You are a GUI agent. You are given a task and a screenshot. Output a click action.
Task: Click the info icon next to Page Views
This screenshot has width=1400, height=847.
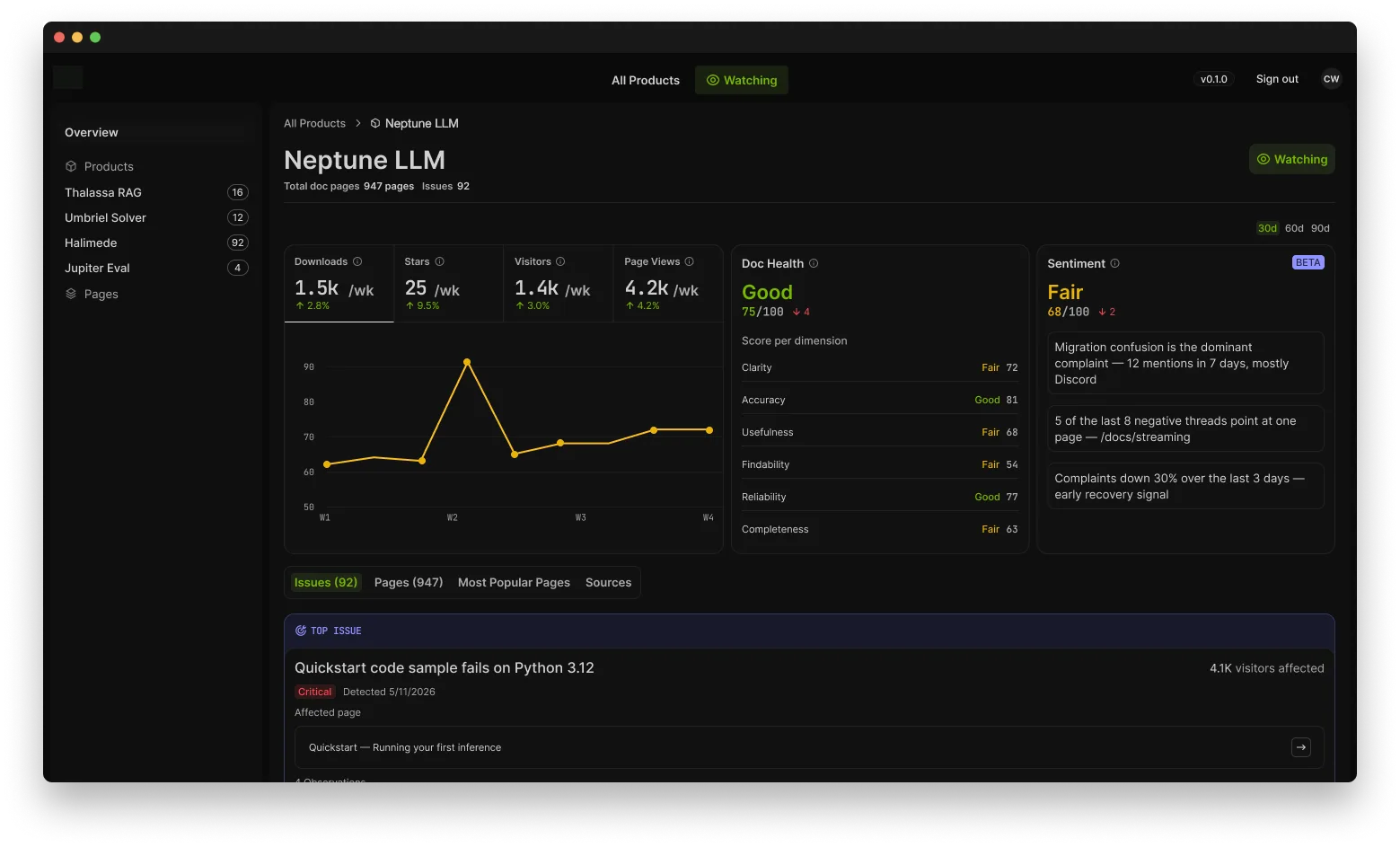click(x=690, y=262)
